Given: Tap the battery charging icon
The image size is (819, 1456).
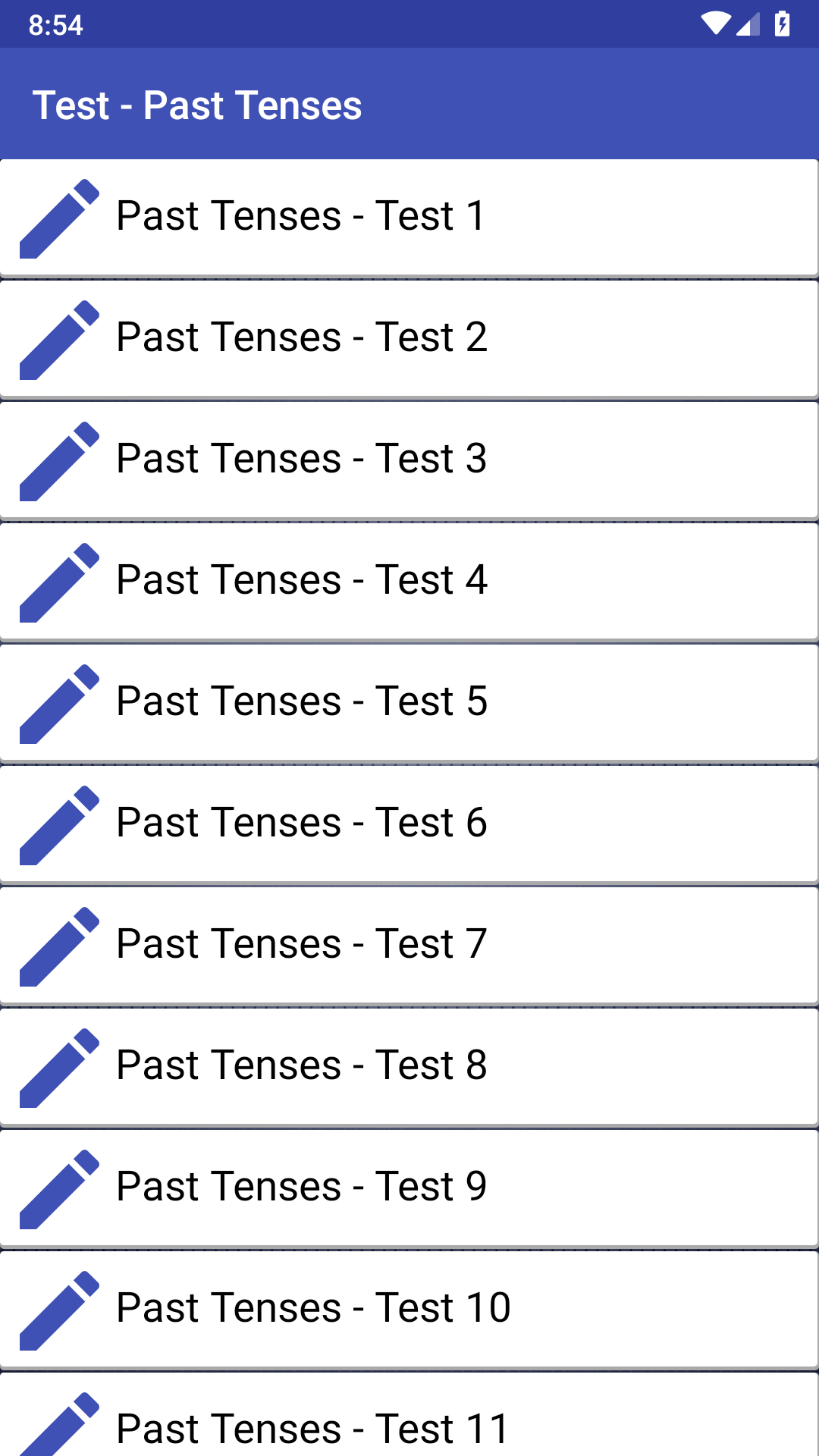Looking at the screenshot, I should click(782, 24).
